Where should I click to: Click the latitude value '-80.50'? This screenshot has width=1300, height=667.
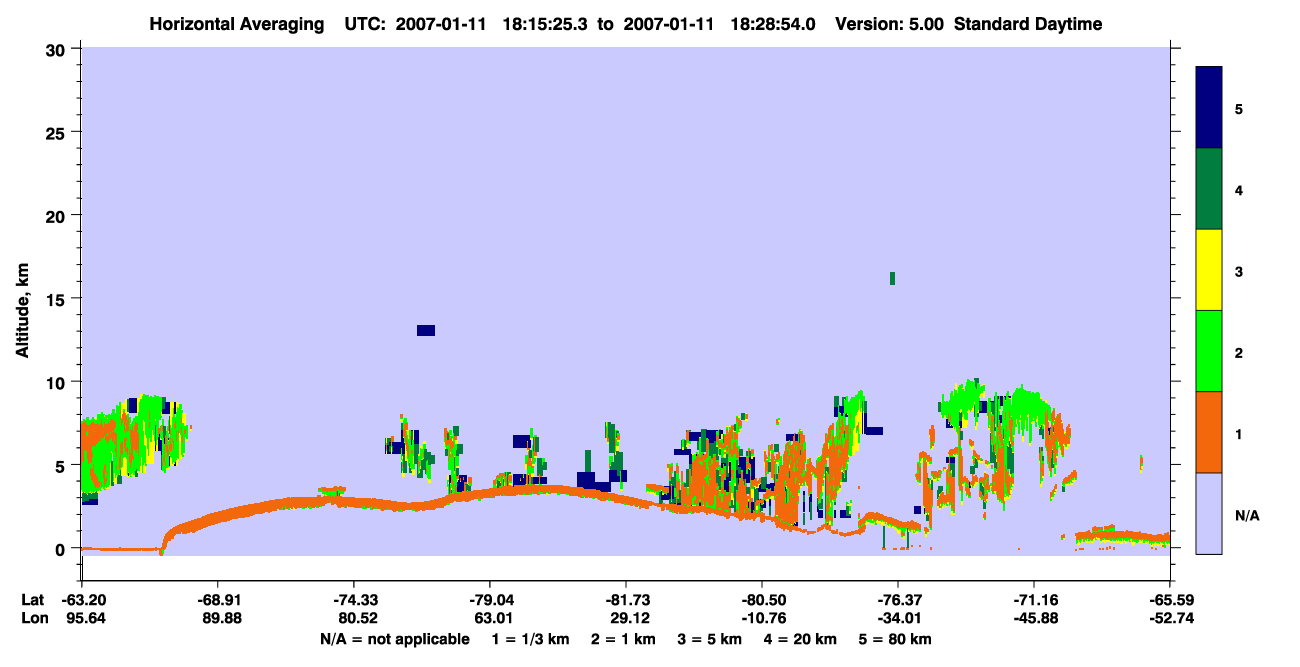pyautogui.click(x=762, y=600)
